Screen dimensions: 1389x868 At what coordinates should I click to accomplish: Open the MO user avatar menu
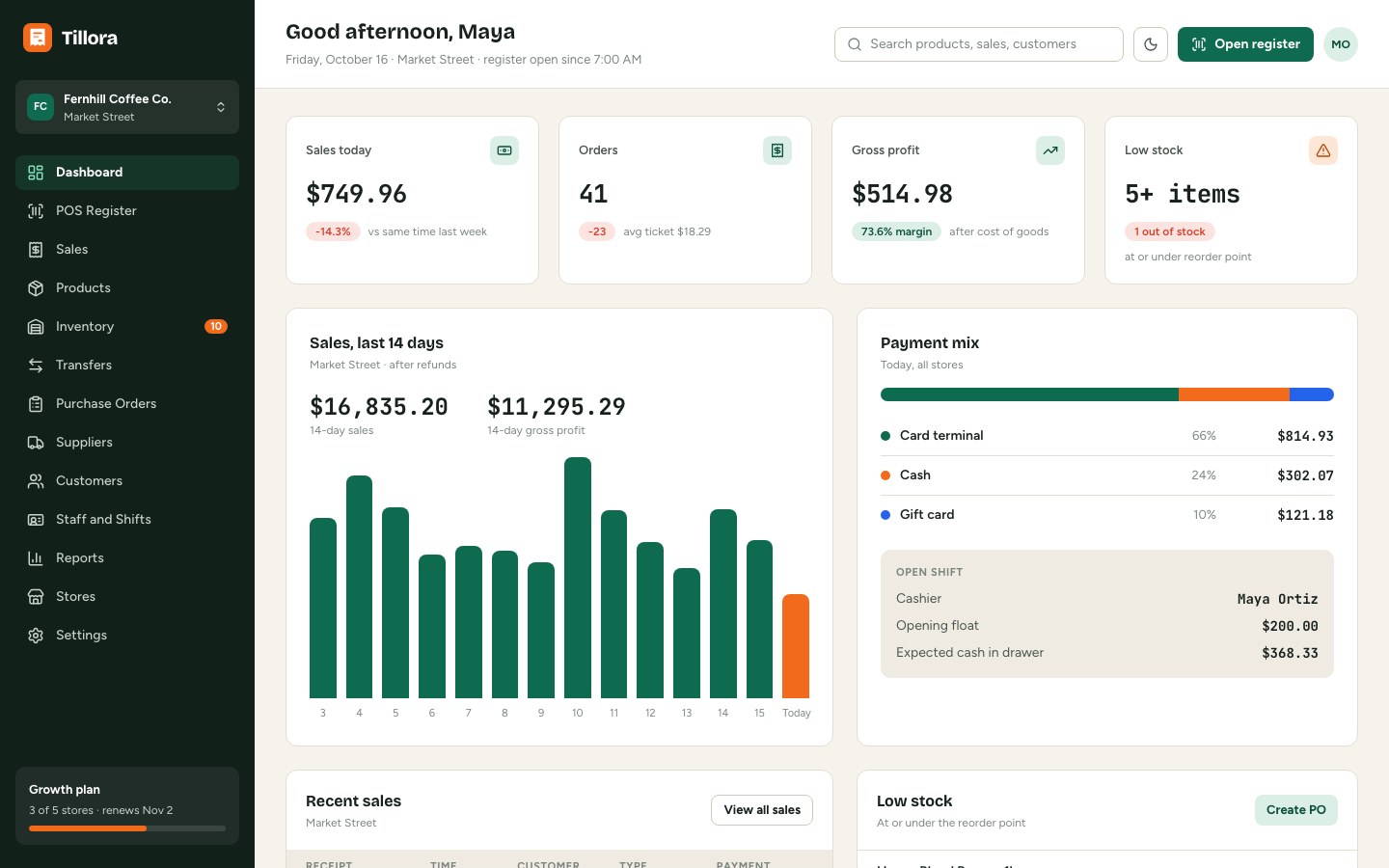point(1341,44)
